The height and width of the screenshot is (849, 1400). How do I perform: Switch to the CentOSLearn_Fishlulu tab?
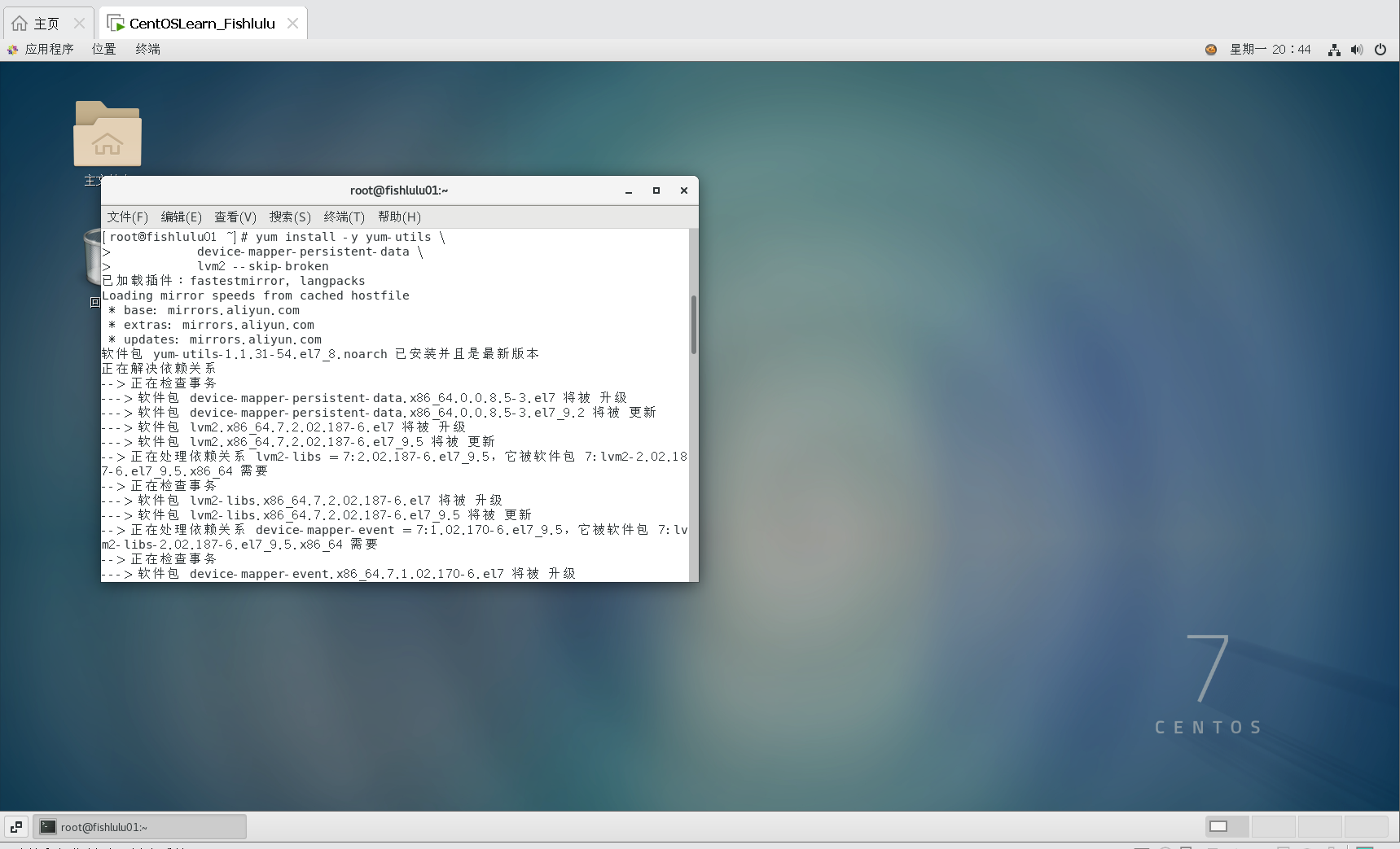202,23
